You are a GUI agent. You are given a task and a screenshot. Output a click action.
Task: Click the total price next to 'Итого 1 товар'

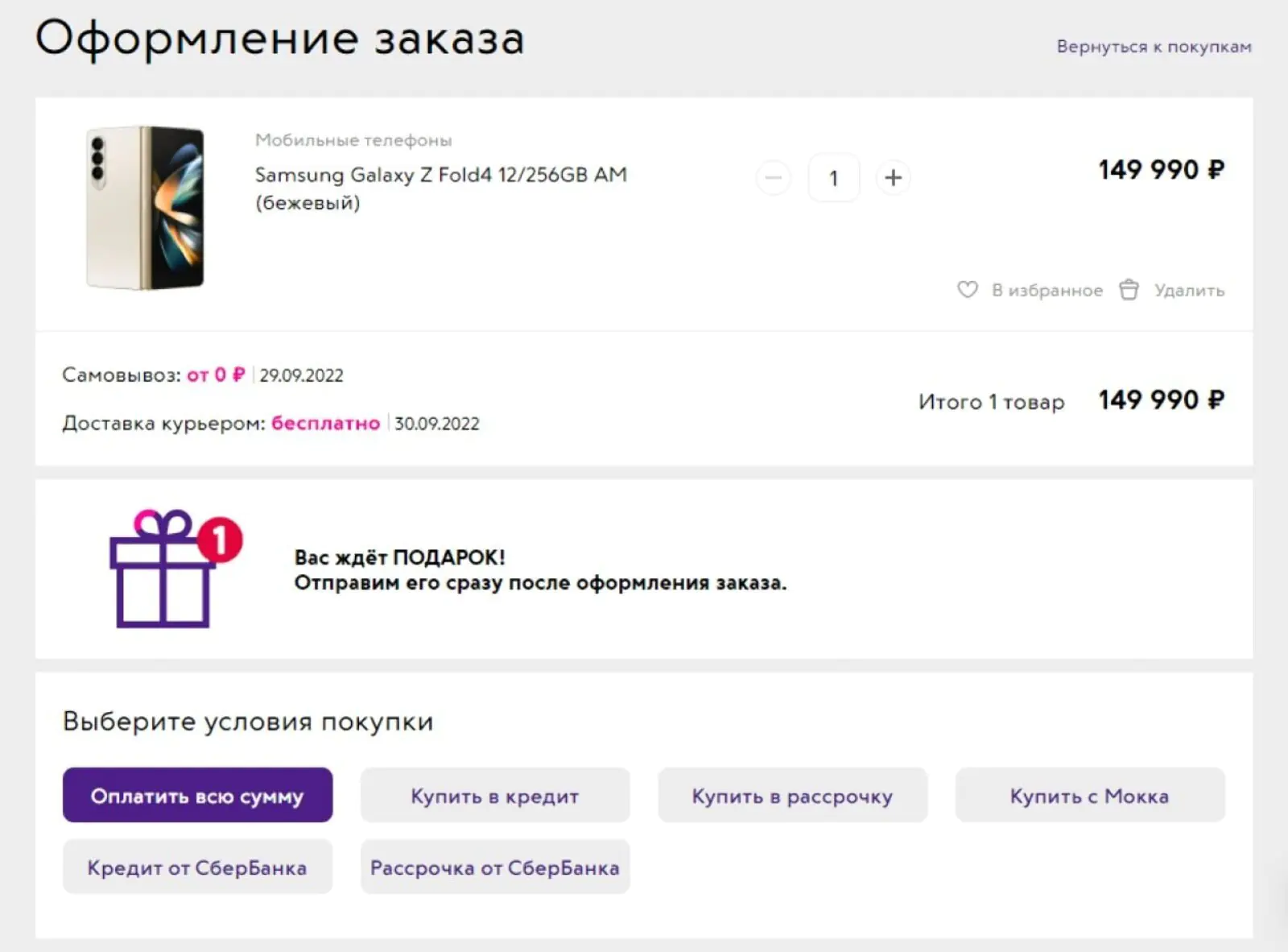pos(1162,399)
